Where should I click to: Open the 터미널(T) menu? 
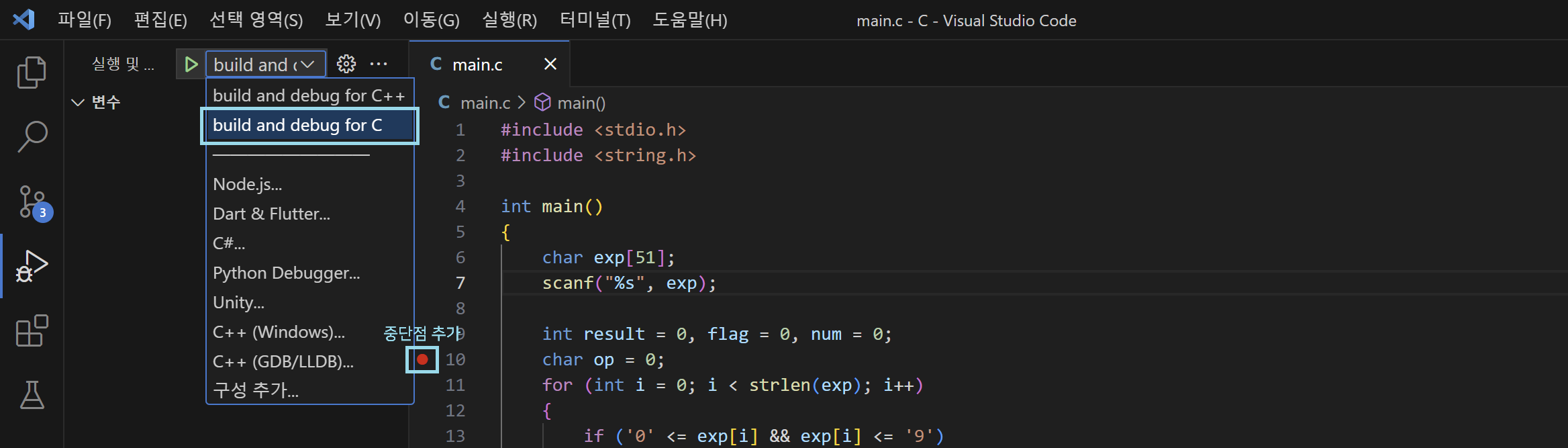[x=595, y=20]
